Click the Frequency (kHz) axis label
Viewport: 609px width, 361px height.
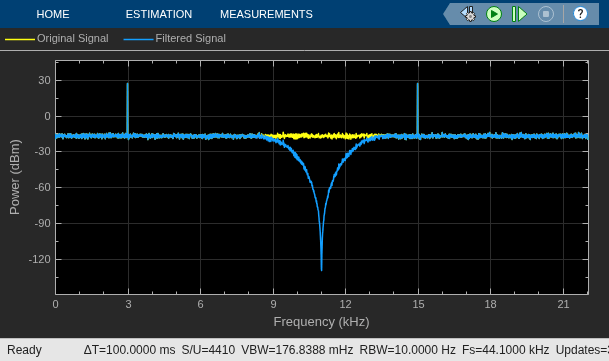click(x=321, y=322)
